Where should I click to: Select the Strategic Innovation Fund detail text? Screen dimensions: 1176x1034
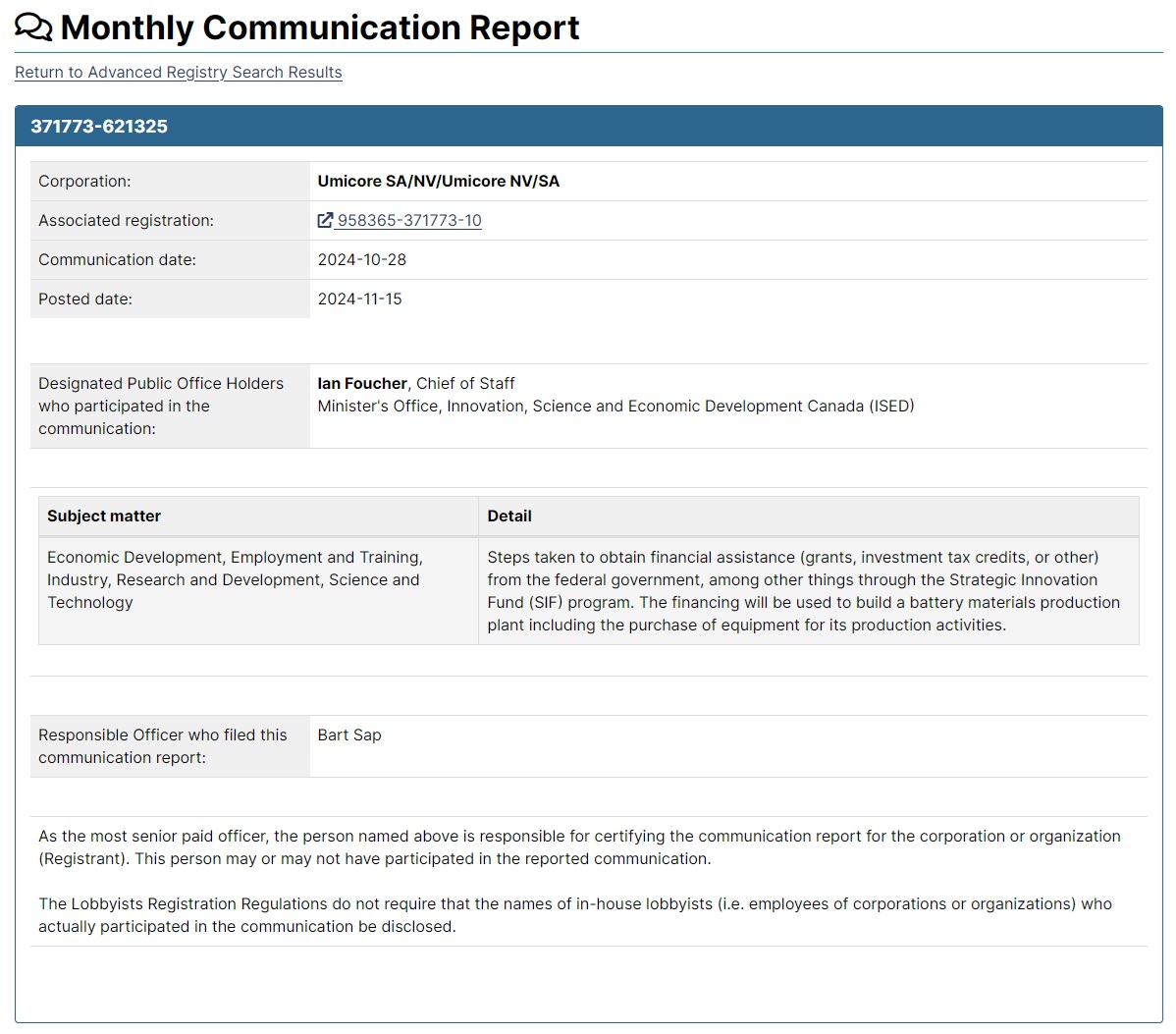[803, 591]
